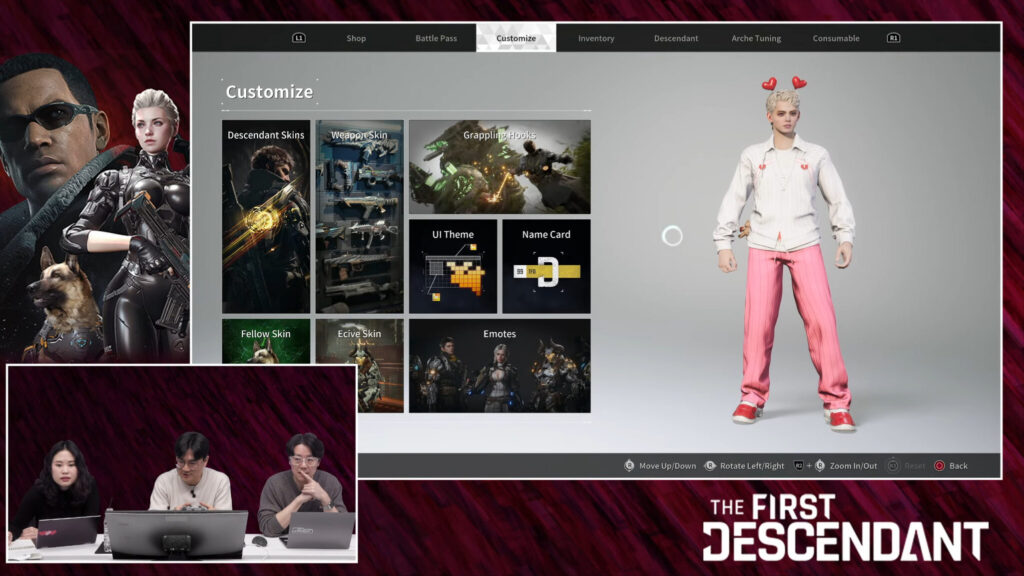
Task: Click the Rotate Left/Right stick icon
Action: [710, 466]
